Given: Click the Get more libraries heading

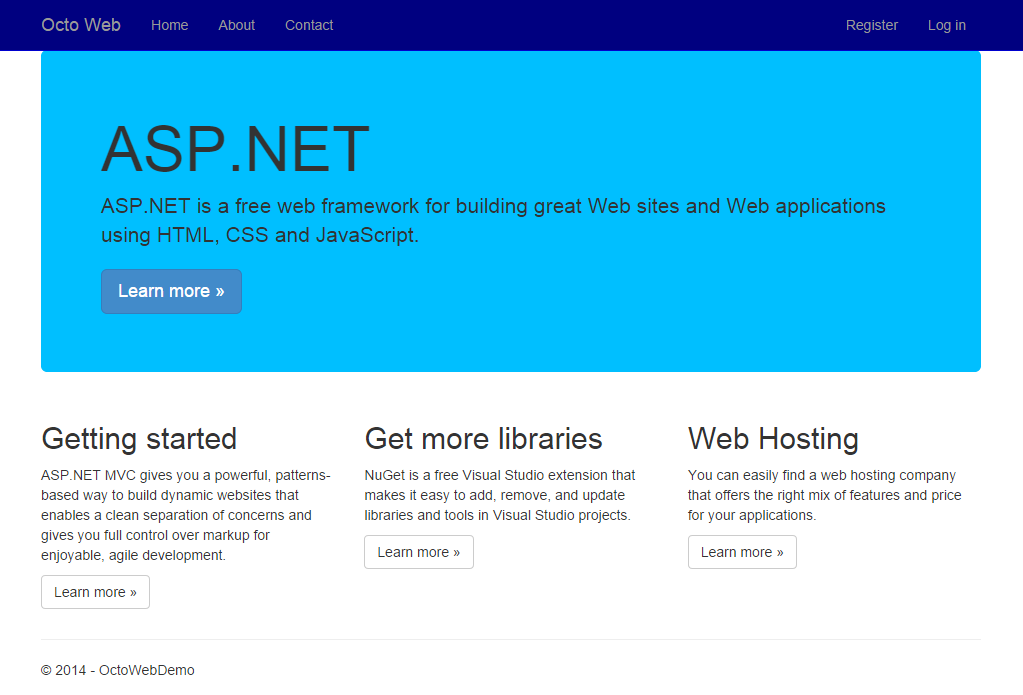Looking at the screenshot, I should (483, 438).
